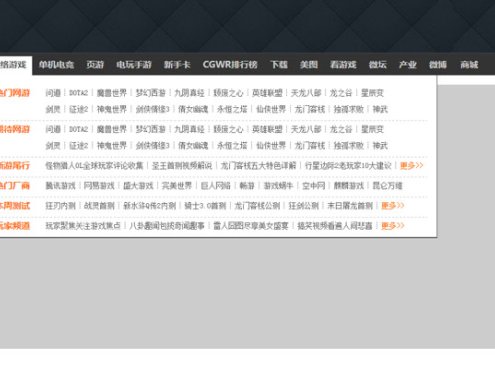Viewport: 495px width, 370px height.
Task: Open the 腾讯游戏 vendor link
Action: point(60,186)
